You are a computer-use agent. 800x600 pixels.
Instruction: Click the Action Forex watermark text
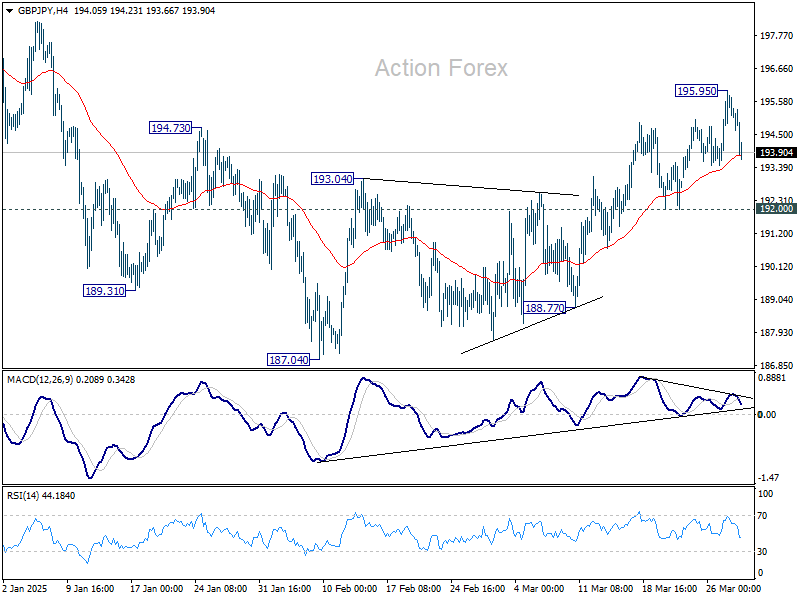pos(441,68)
